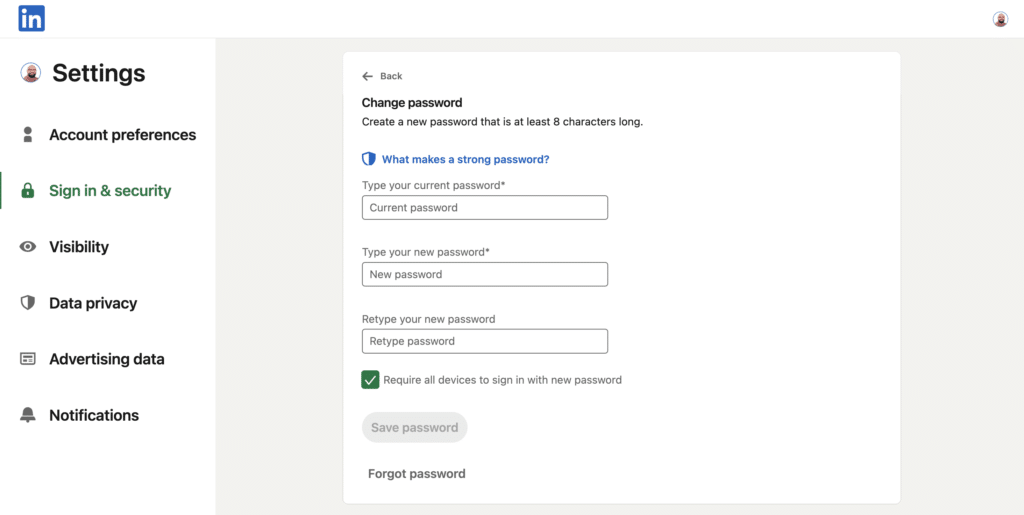This screenshot has width=1024, height=515.
Task: Click the blue shield icon beside strong password
Action: 369,159
